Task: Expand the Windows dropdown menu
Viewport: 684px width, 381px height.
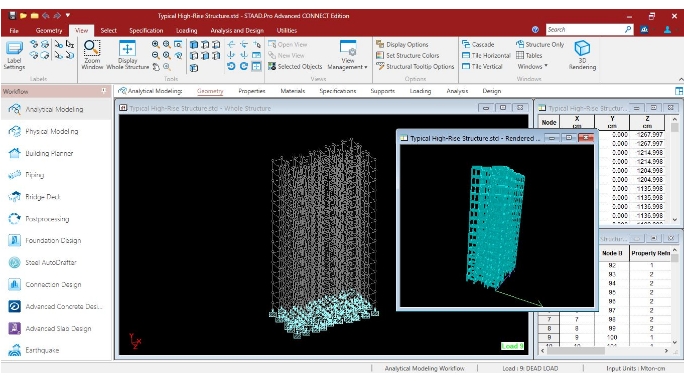Action: pos(532,66)
